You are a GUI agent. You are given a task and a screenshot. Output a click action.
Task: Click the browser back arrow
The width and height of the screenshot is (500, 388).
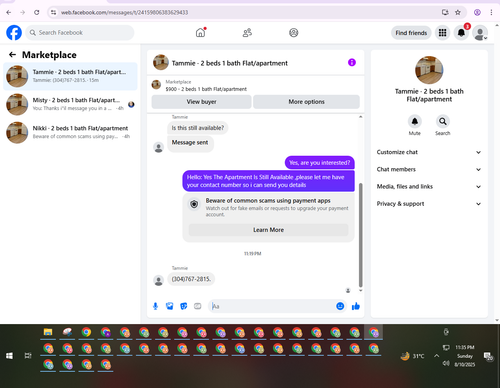pyautogui.click(x=9, y=12)
